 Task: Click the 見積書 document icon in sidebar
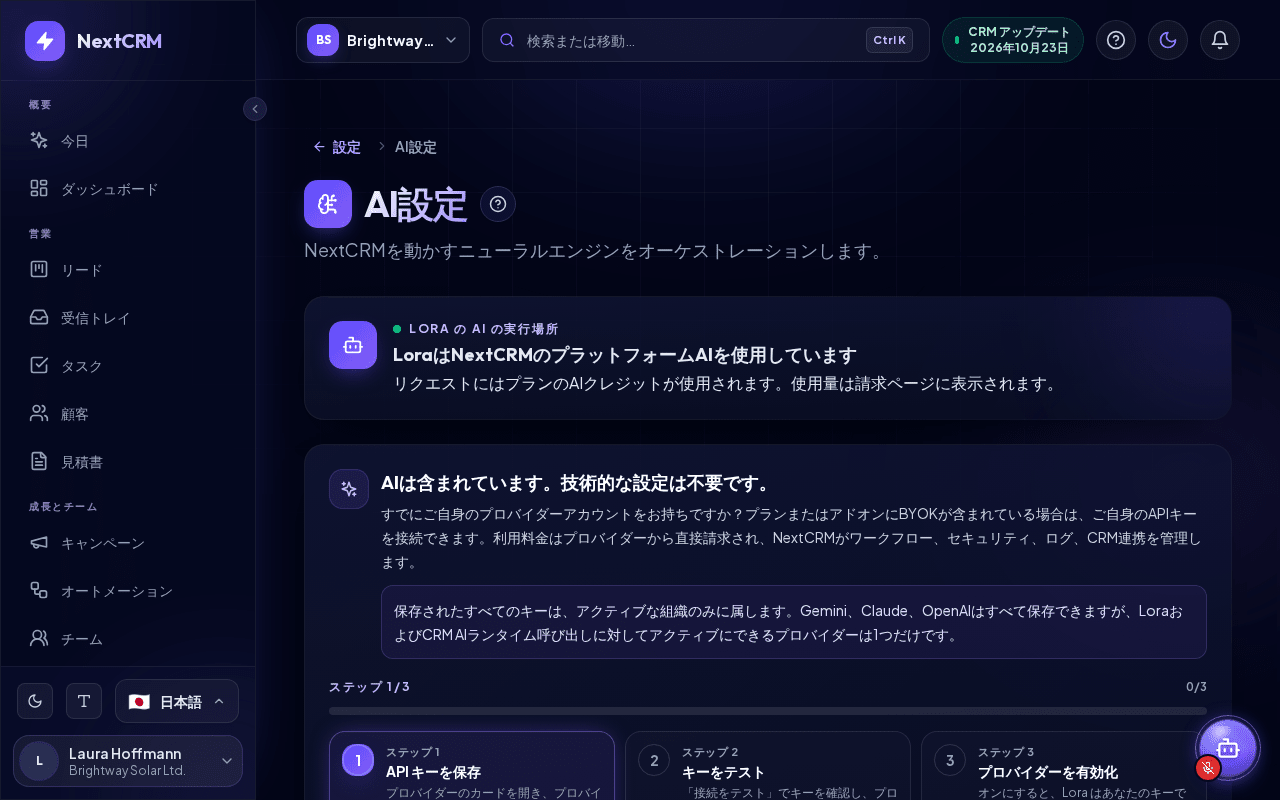click(39, 462)
